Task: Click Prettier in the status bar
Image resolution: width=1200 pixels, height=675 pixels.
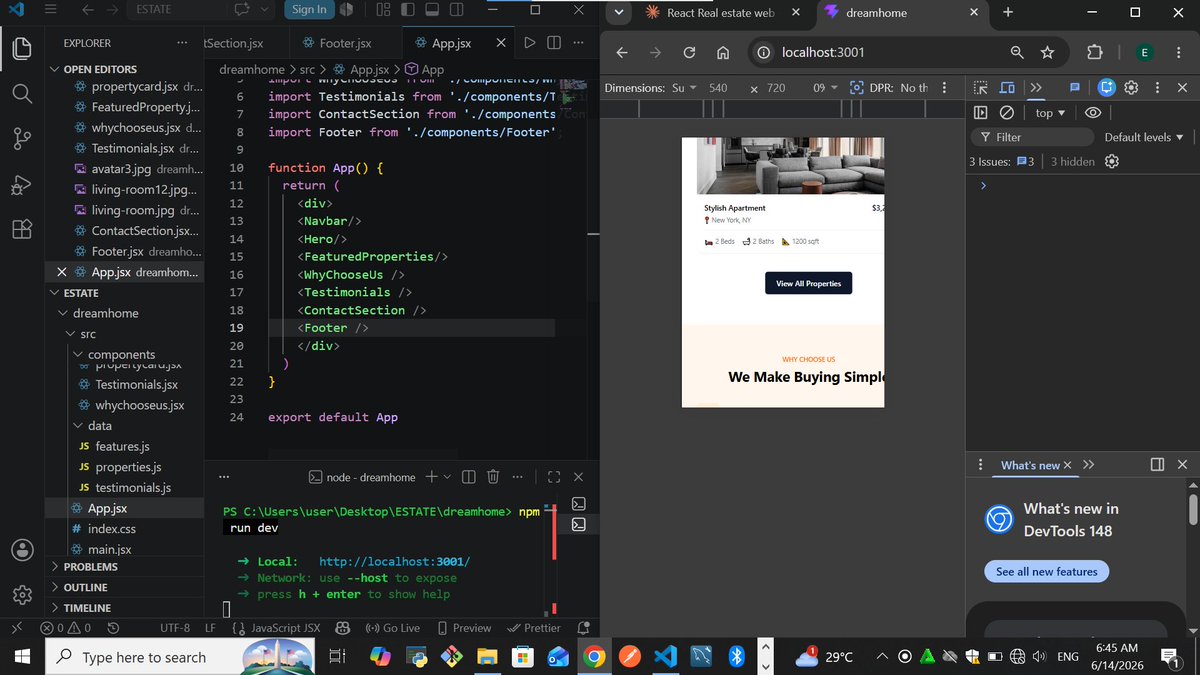Action: click(534, 628)
